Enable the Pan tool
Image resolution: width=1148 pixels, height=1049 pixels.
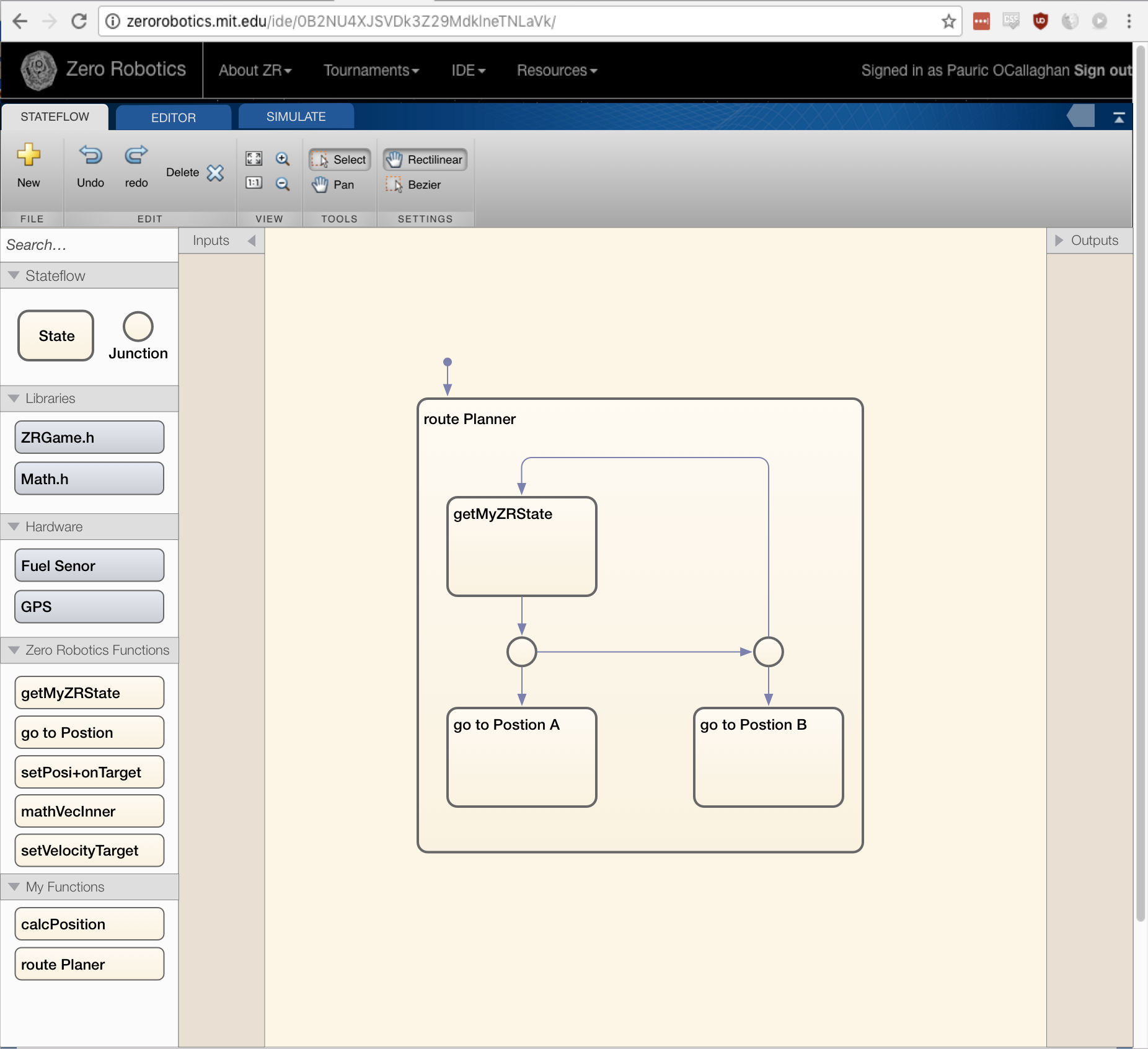[333, 185]
